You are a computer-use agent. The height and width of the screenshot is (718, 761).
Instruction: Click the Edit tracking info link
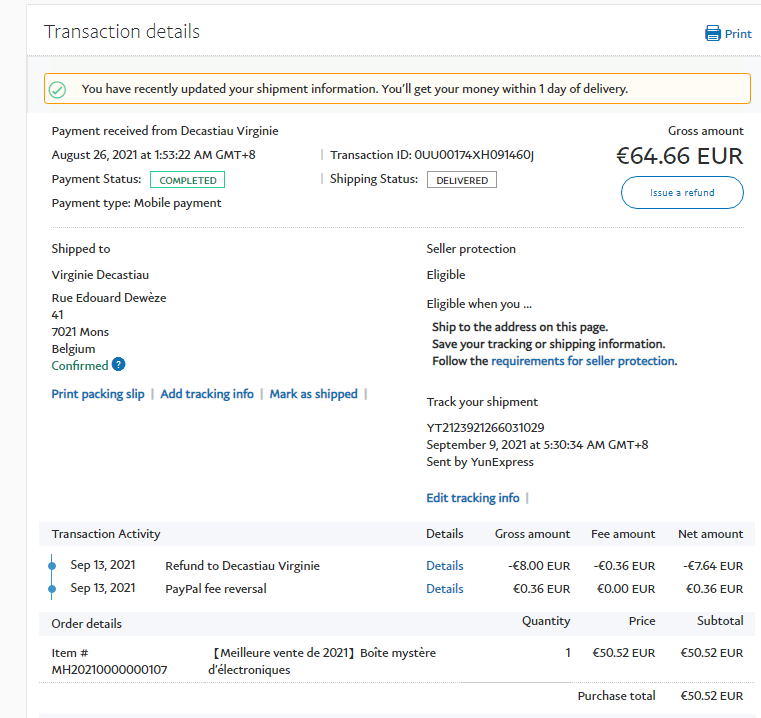(x=473, y=498)
